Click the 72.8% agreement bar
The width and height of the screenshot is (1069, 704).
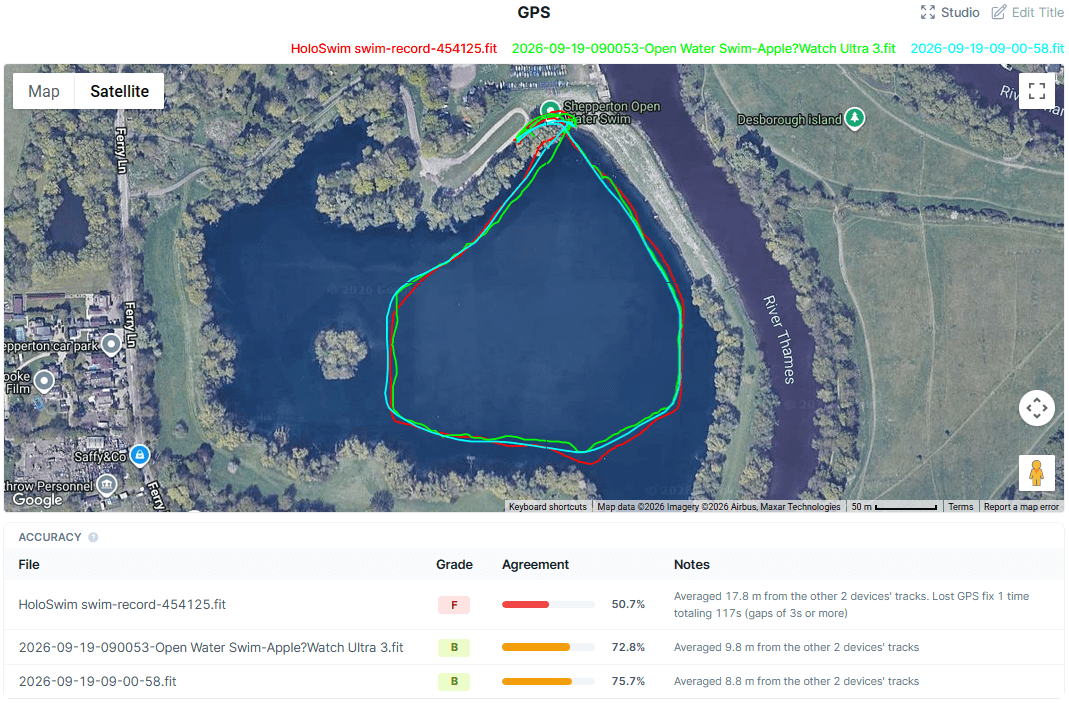pyautogui.click(x=548, y=647)
